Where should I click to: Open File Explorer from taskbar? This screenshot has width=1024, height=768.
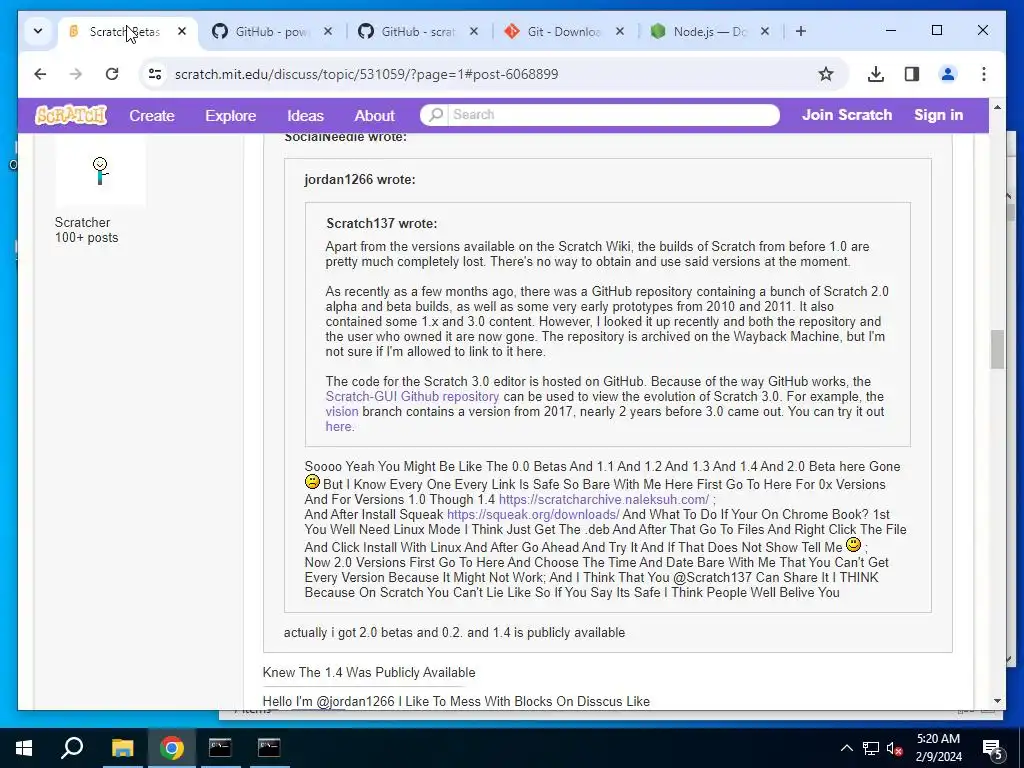click(122, 748)
